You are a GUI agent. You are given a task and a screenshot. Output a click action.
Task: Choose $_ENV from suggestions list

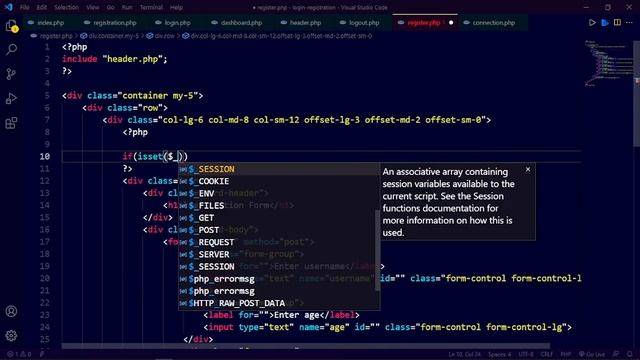279,193
